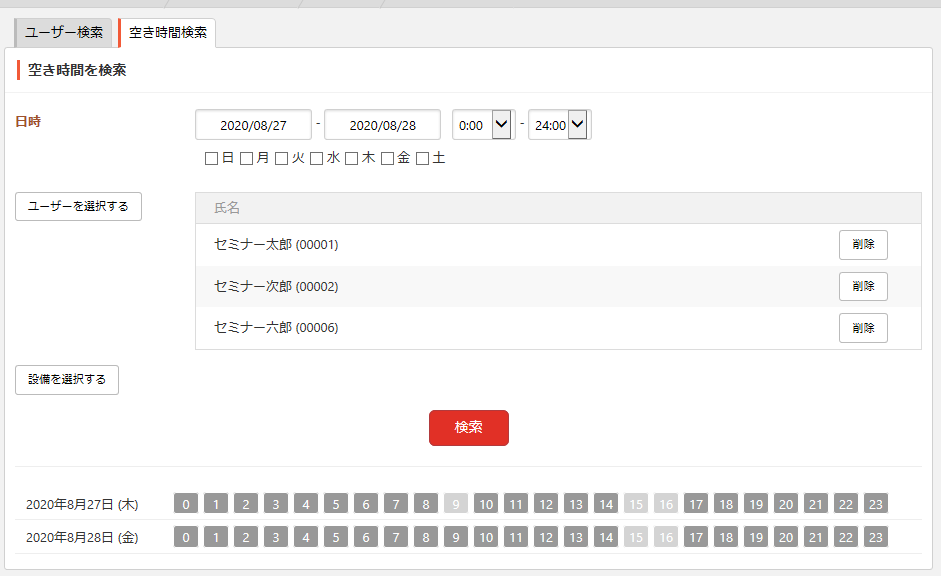The height and width of the screenshot is (576, 941).
Task: Click hour 23 slot on August 27
Action: pyautogui.click(x=876, y=504)
